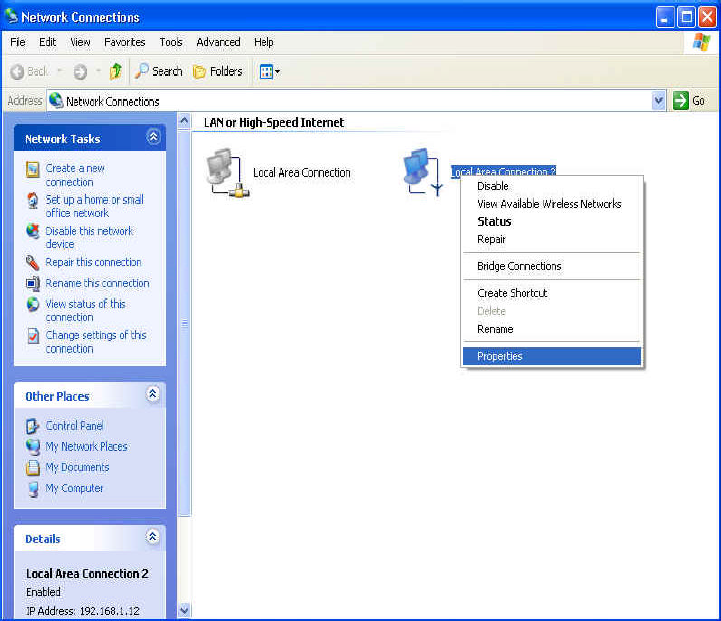Viewport: 721px width, 621px height.
Task: Click the address bar Network Connections icon
Action: pyautogui.click(x=56, y=100)
